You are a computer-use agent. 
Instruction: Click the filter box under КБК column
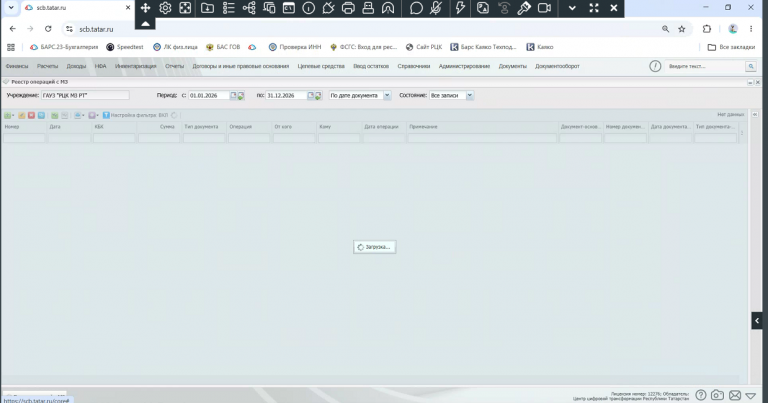coord(114,139)
